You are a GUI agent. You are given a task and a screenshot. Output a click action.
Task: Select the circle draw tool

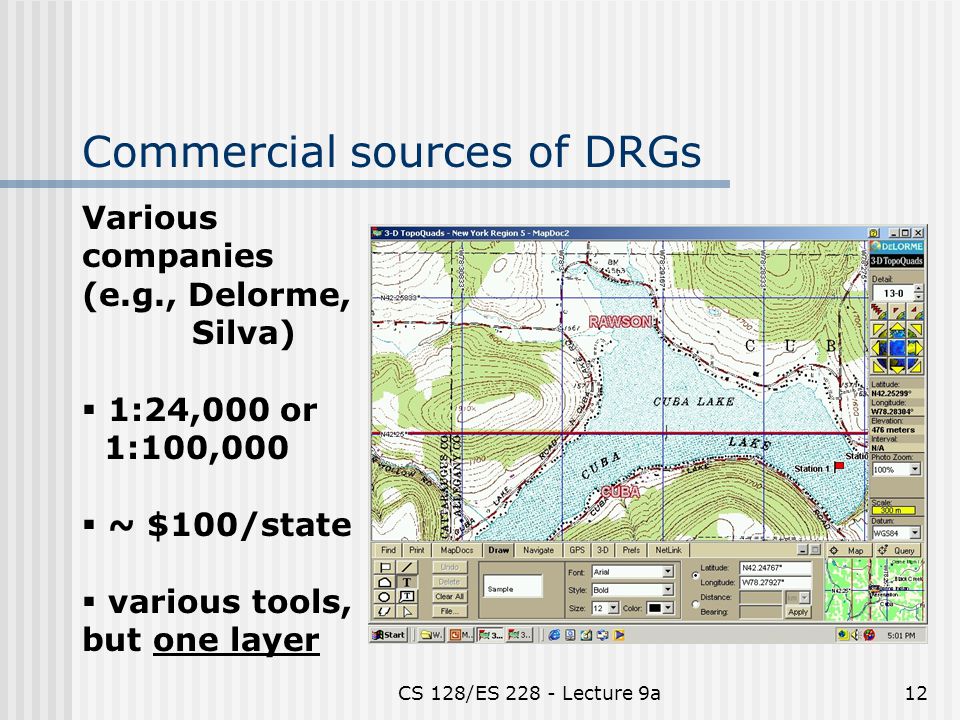(x=385, y=597)
